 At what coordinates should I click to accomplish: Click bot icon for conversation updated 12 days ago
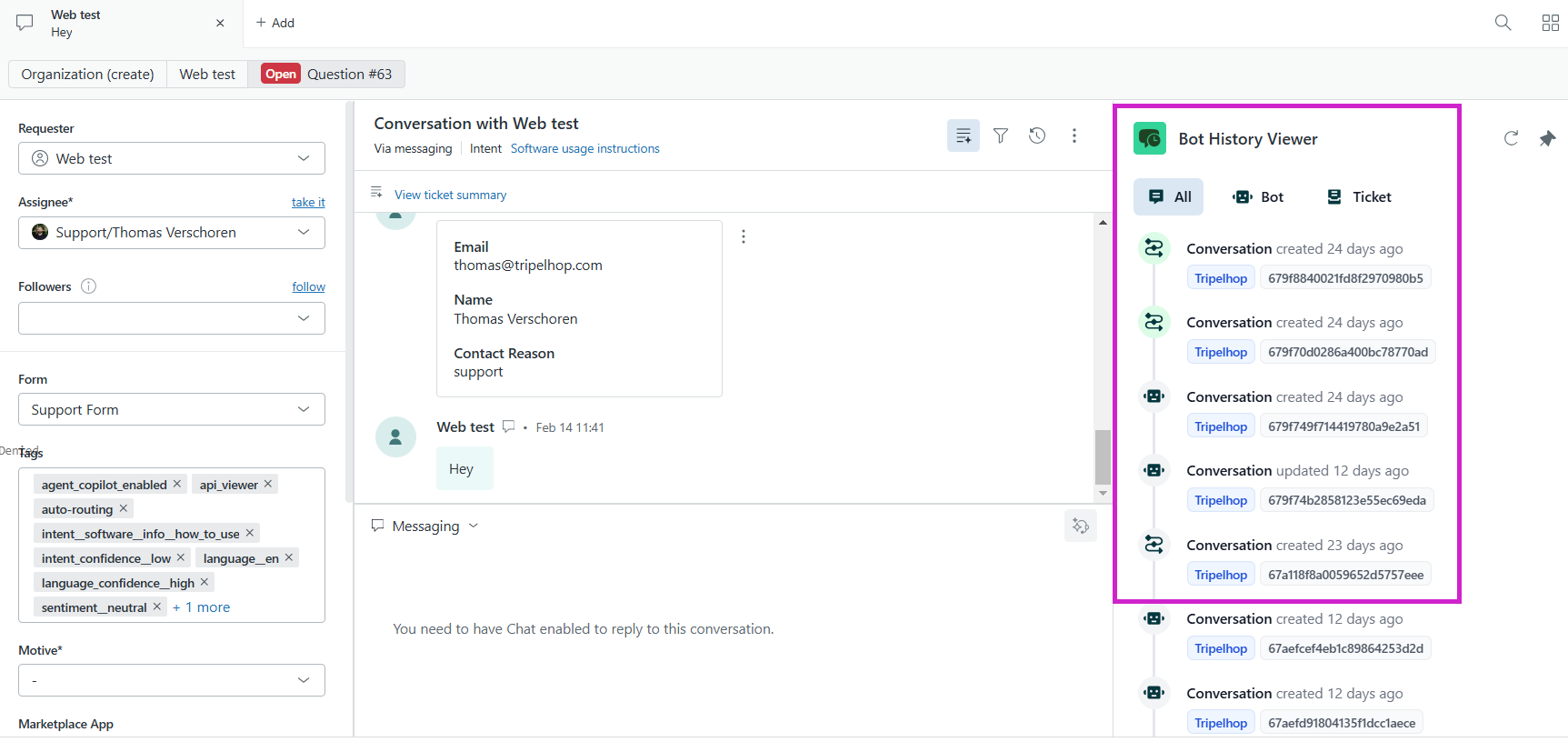pyautogui.click(x=1154, y=470)
